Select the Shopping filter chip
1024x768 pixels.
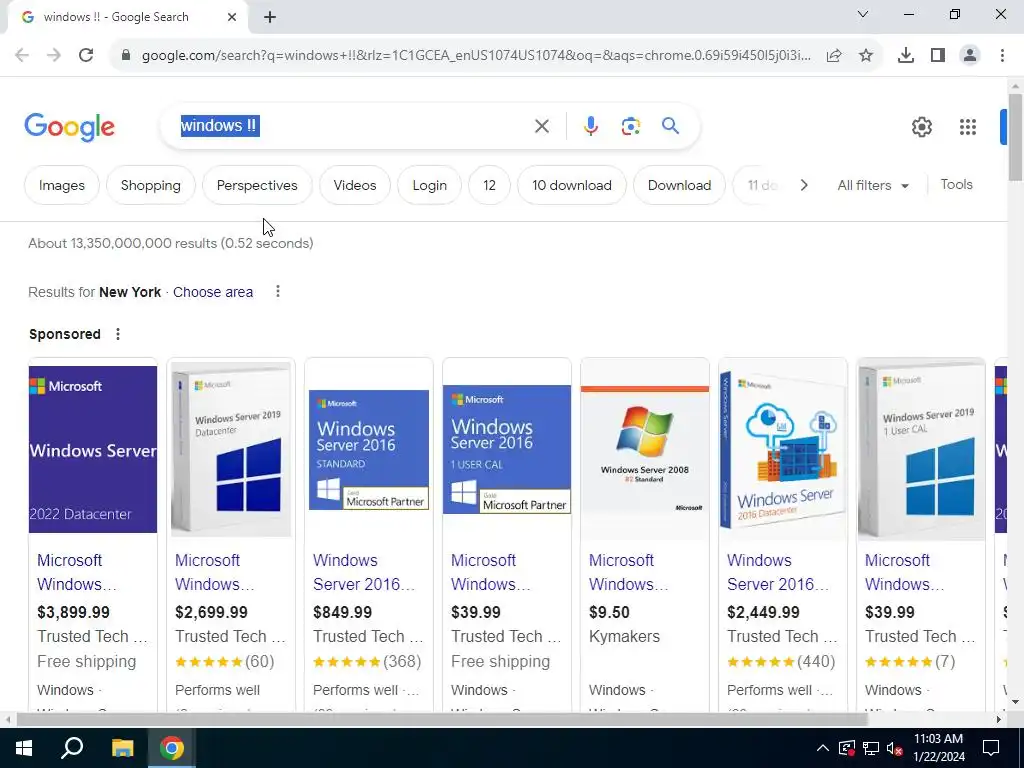(x=151, y=185)
